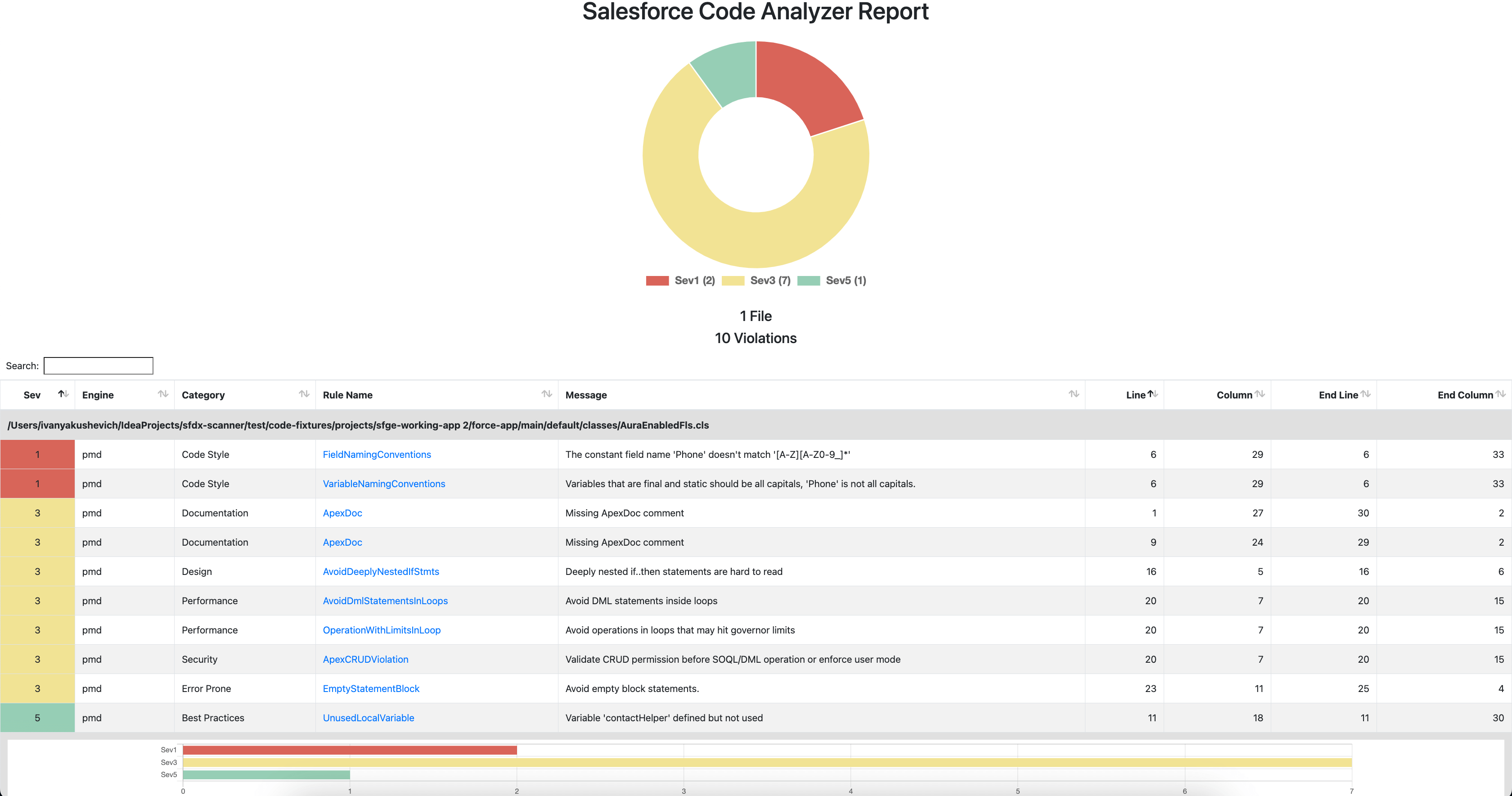Click the Rule Name column header text

pos(347,395)
